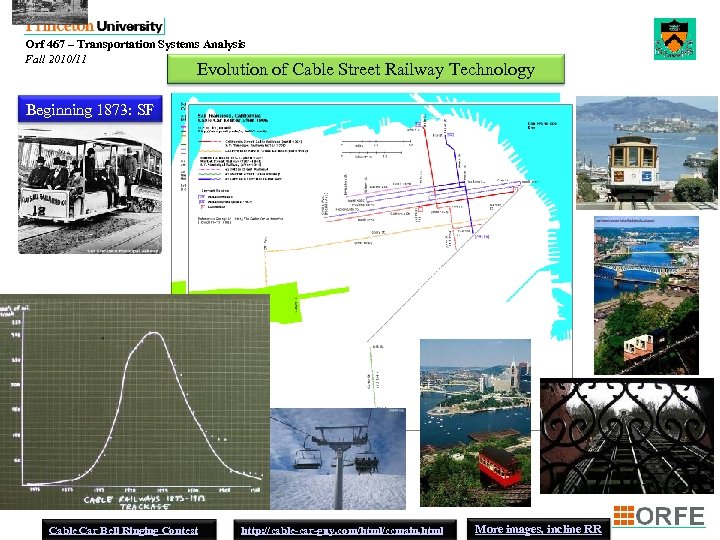Select the Evolution of Cable Street Railway Technology title

366,69
